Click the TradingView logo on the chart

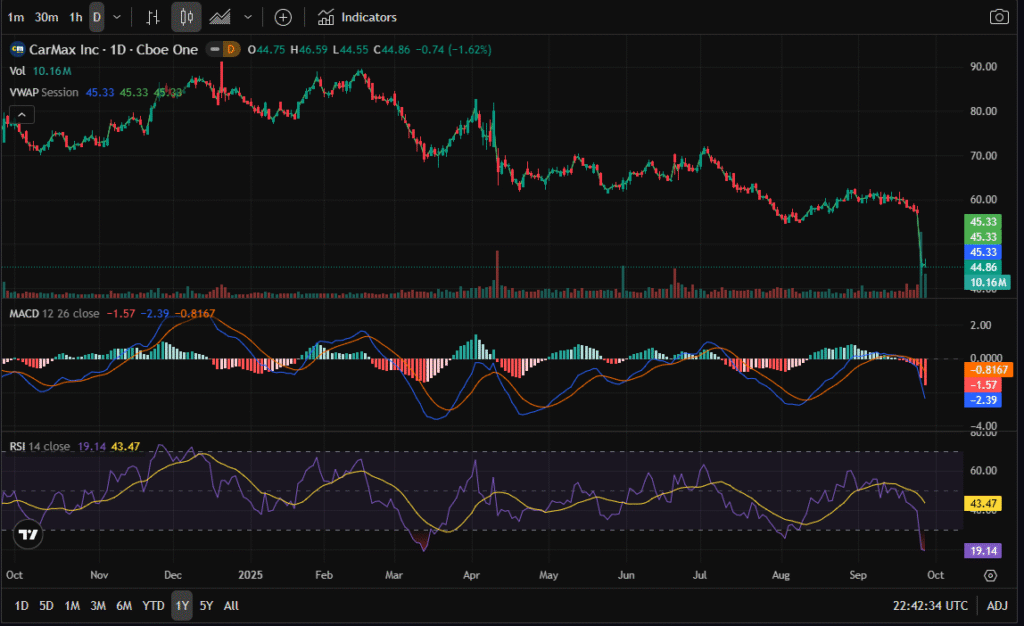29,535
